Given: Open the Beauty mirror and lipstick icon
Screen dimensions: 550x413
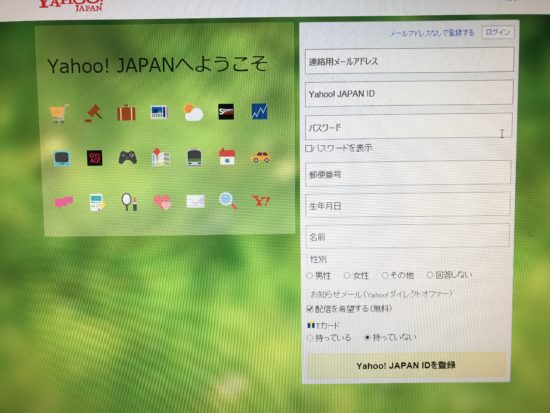Looking at the screenshot, I should [x=129, y=202].
